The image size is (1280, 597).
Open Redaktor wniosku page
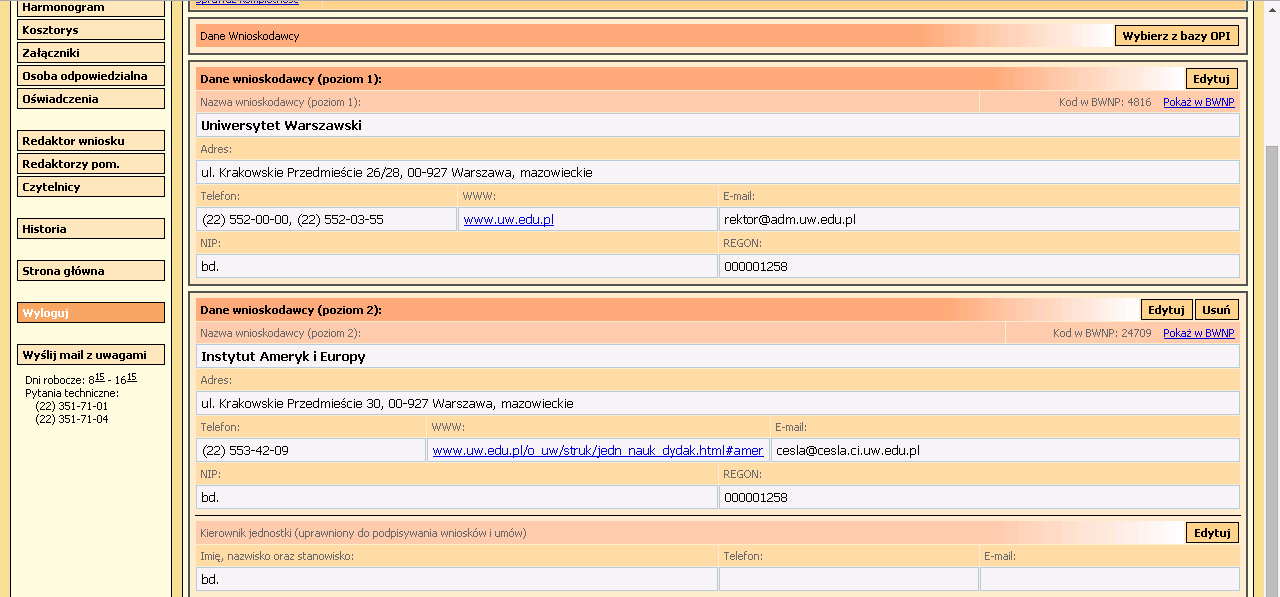pyautogui.click(x=91, y=141)
